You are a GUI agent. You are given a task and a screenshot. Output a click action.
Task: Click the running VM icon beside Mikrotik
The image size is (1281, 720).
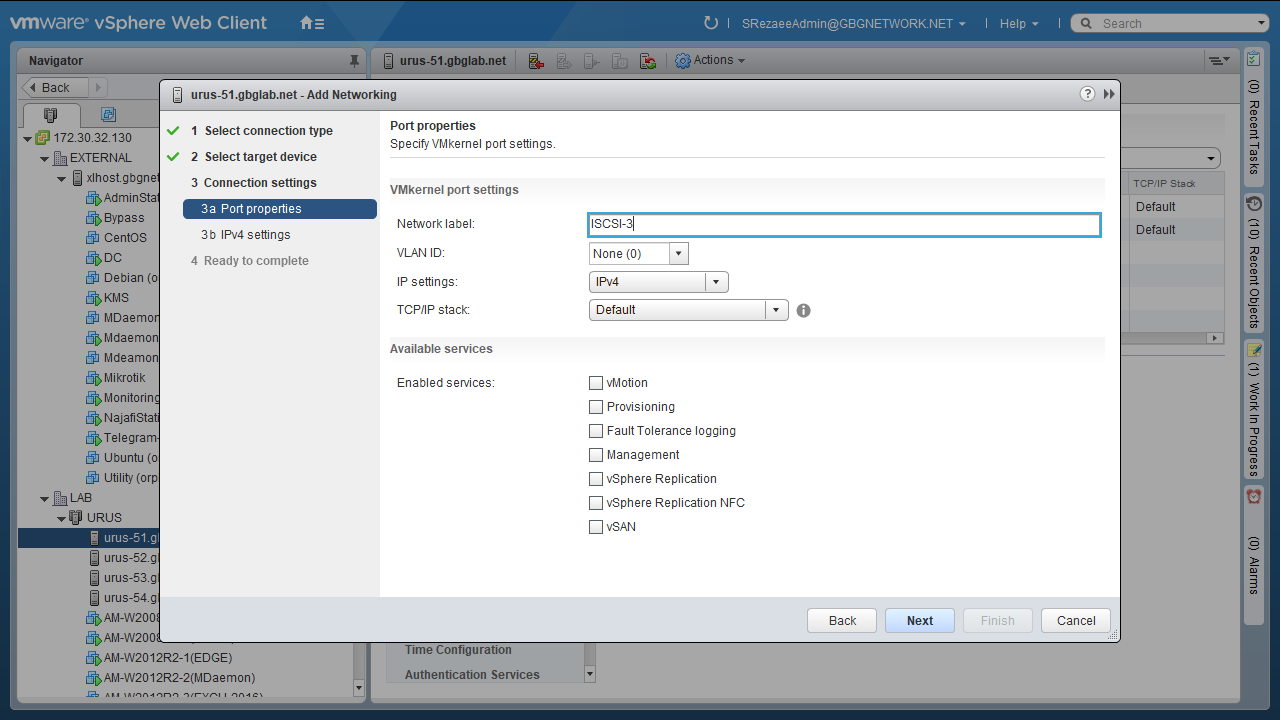coord(94,378)
